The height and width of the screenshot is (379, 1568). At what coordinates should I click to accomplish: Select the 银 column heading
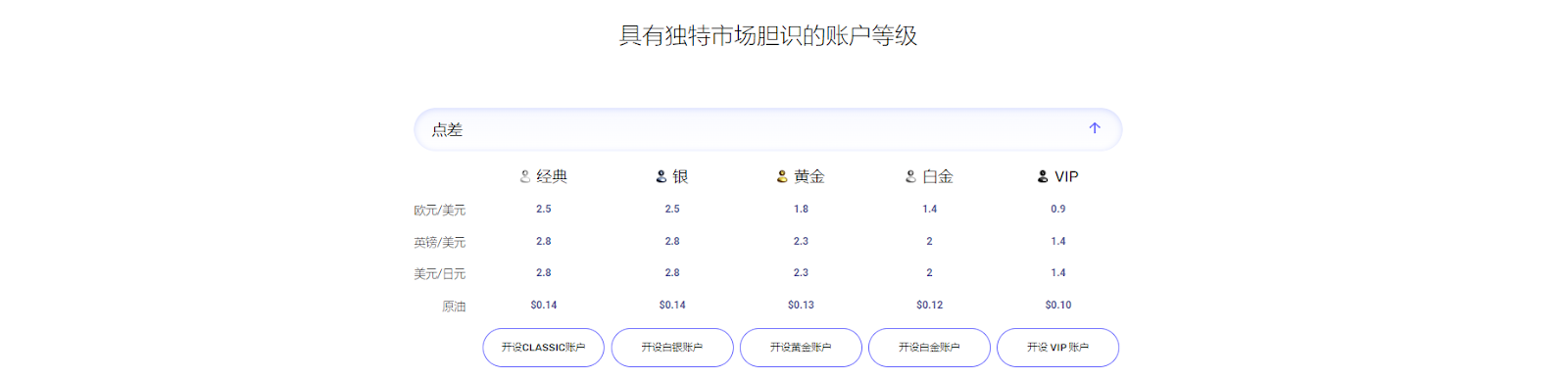pos(680,176)
